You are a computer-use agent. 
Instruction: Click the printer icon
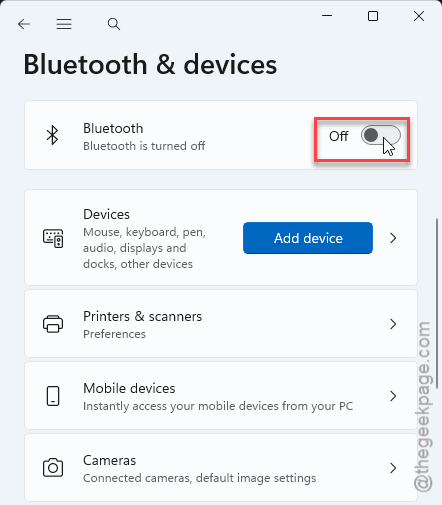pos(53,324)
